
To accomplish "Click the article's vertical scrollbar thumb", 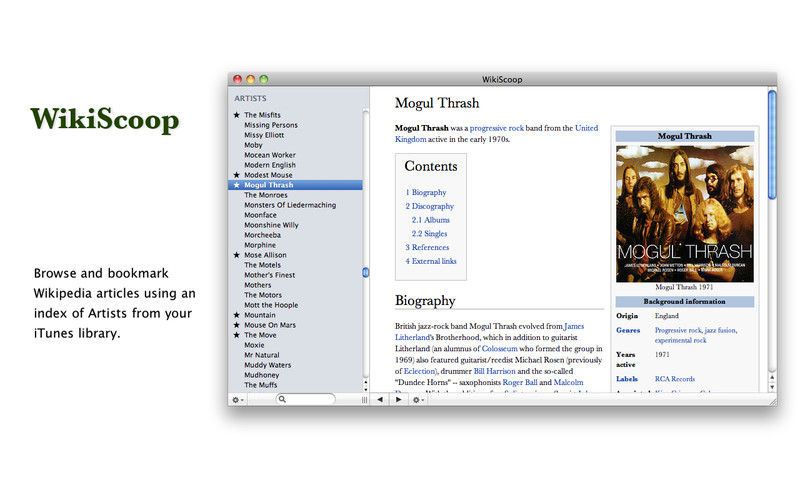I will pyautogui.click(x=772, y=145).
